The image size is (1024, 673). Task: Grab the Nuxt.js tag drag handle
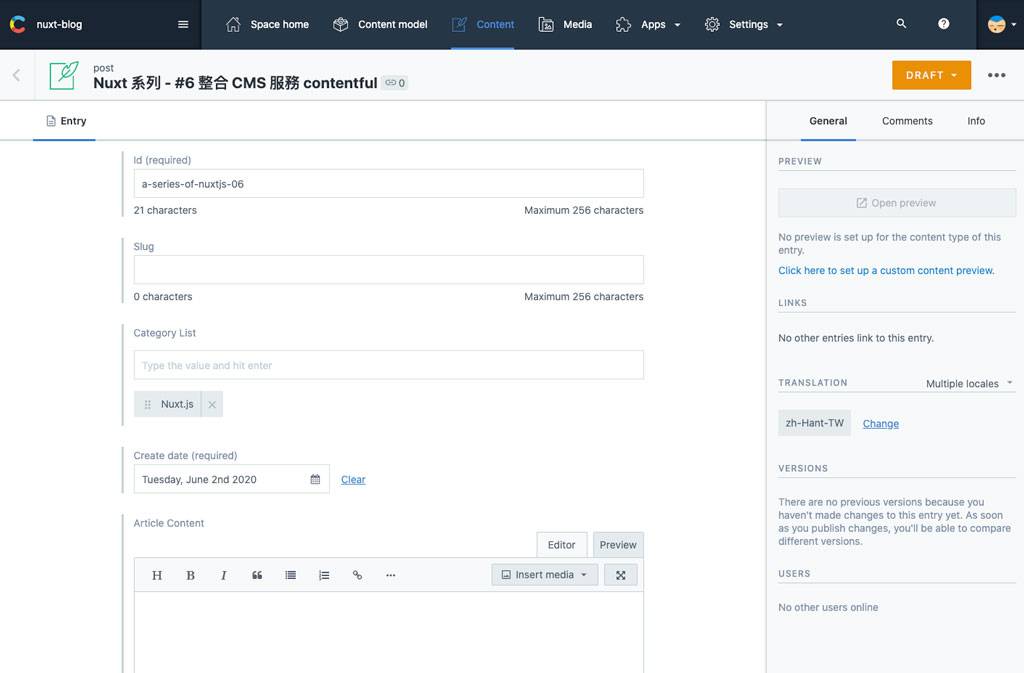click(x=148, y=404)
